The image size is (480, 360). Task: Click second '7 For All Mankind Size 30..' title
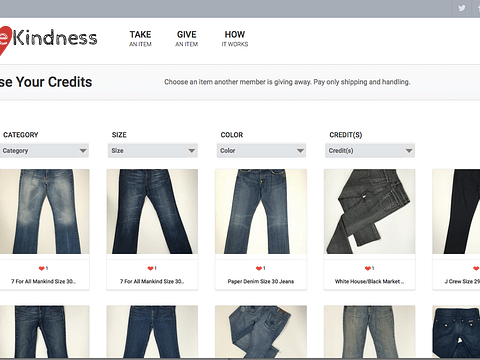(152, 282)
